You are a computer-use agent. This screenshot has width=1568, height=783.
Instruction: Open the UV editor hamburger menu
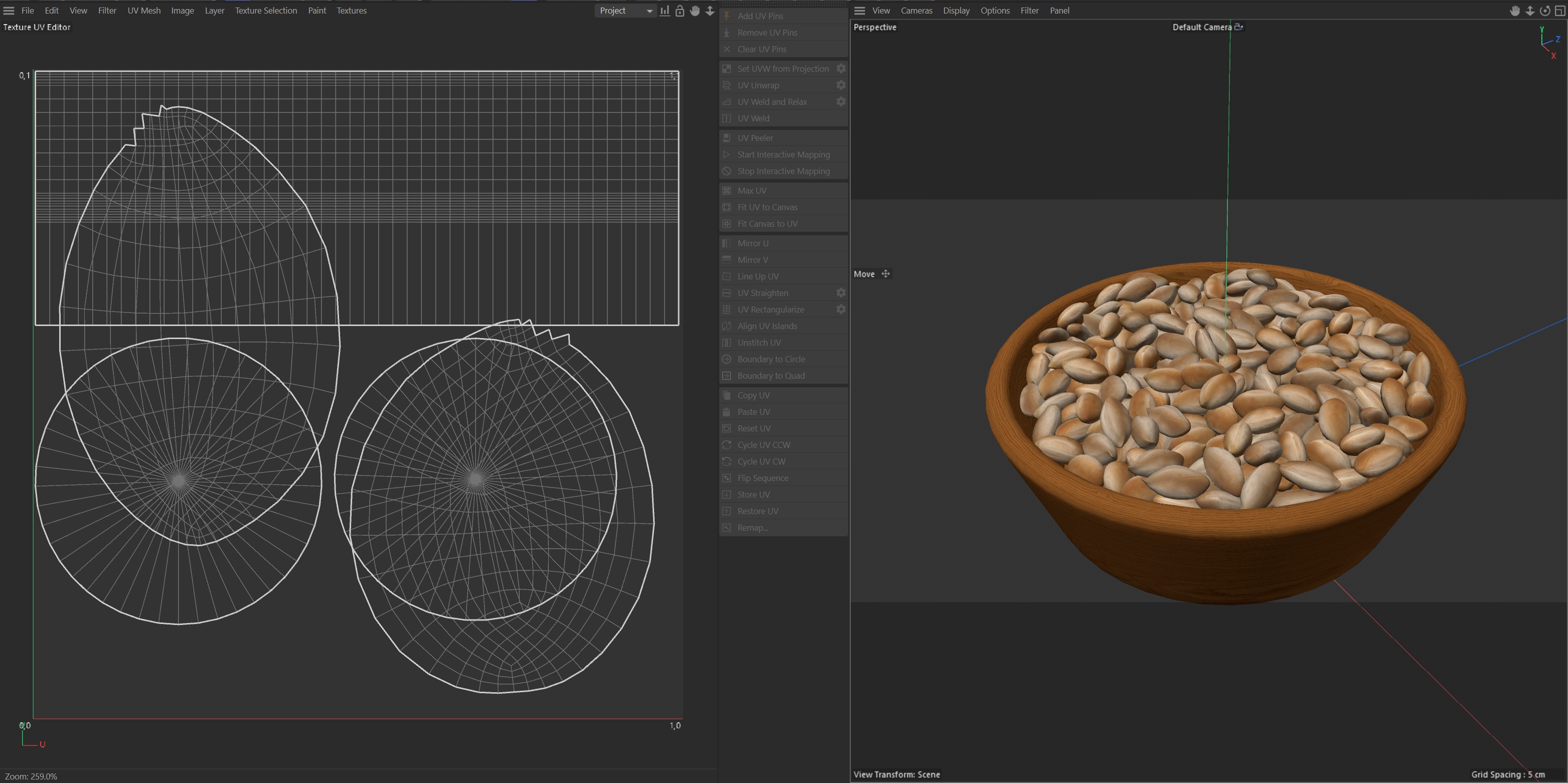(9, 11)
